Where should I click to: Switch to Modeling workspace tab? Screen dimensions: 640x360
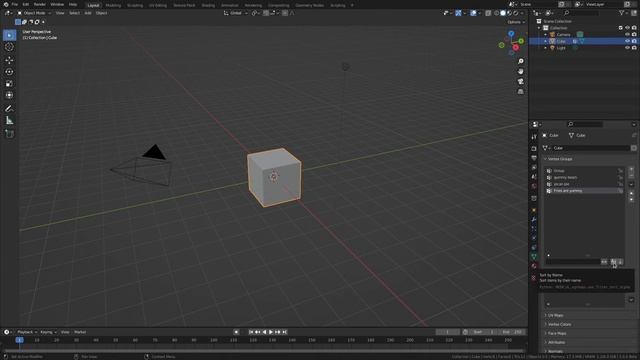113,5
